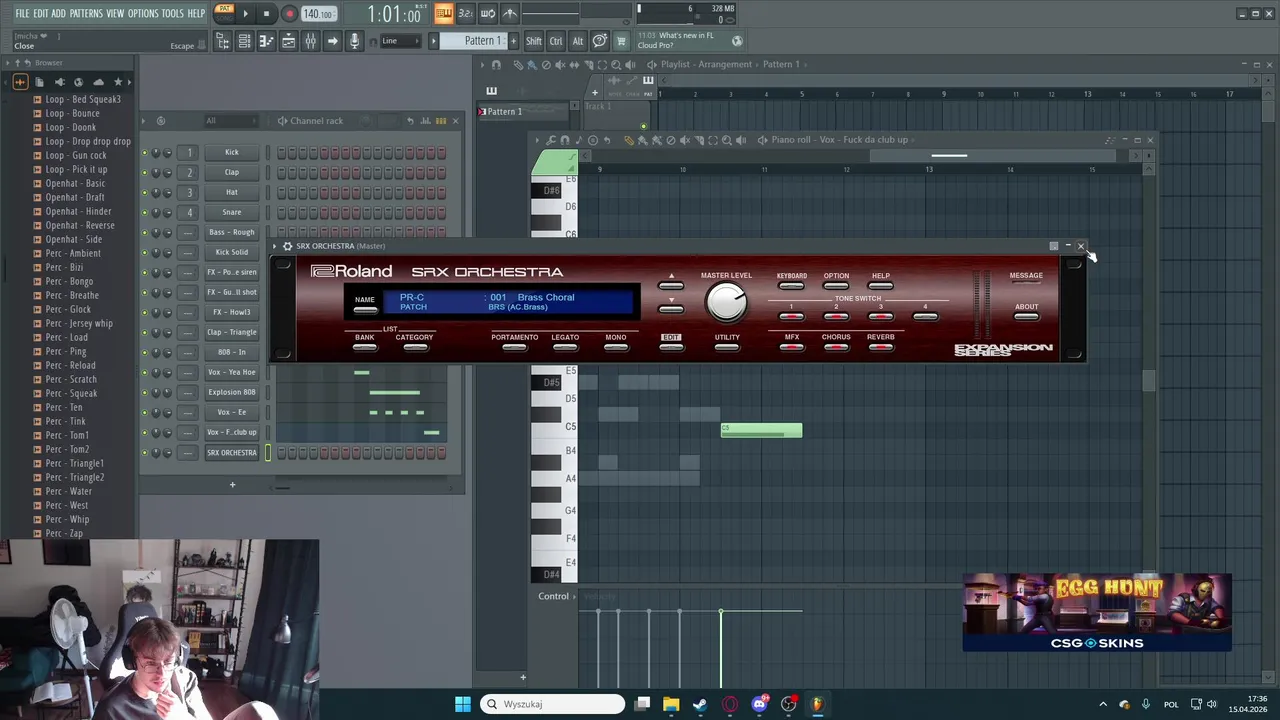
Task: Open Playlist menu arrow
Action: 482,64
